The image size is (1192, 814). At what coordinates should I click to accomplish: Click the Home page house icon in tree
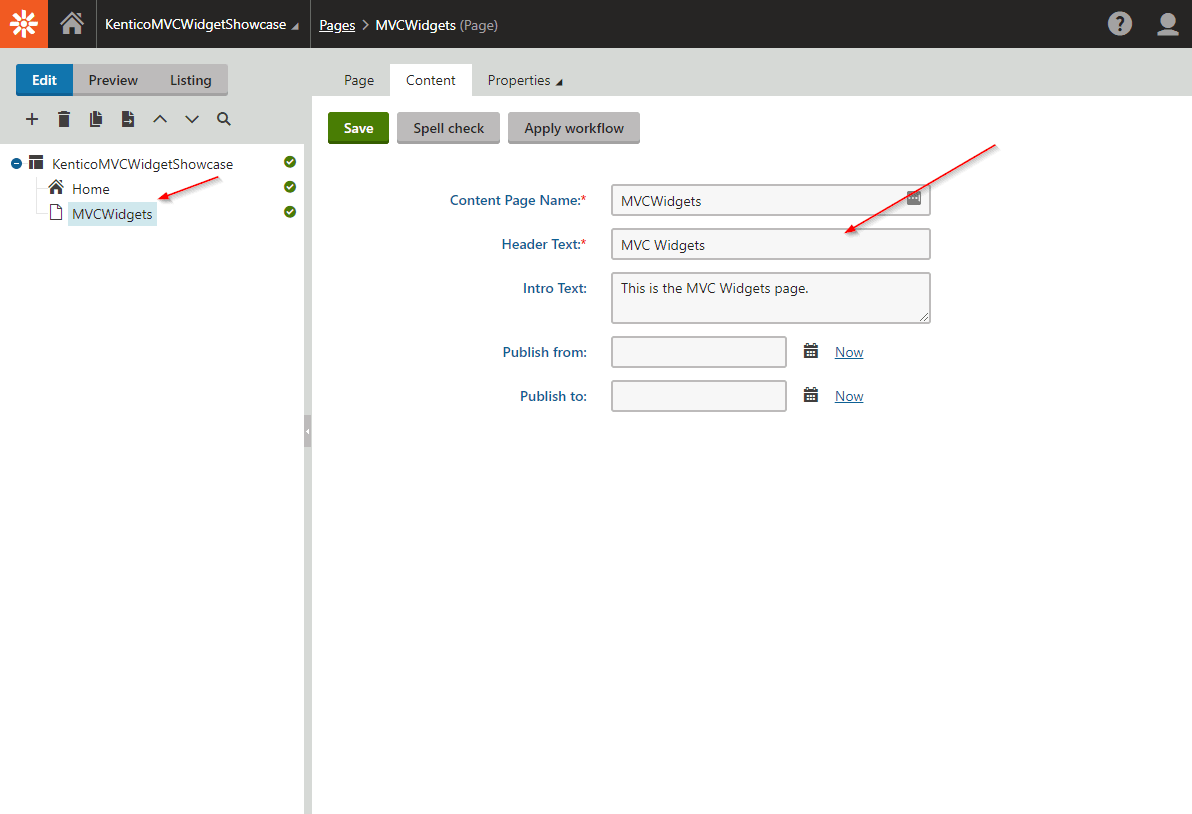(55, 187)
